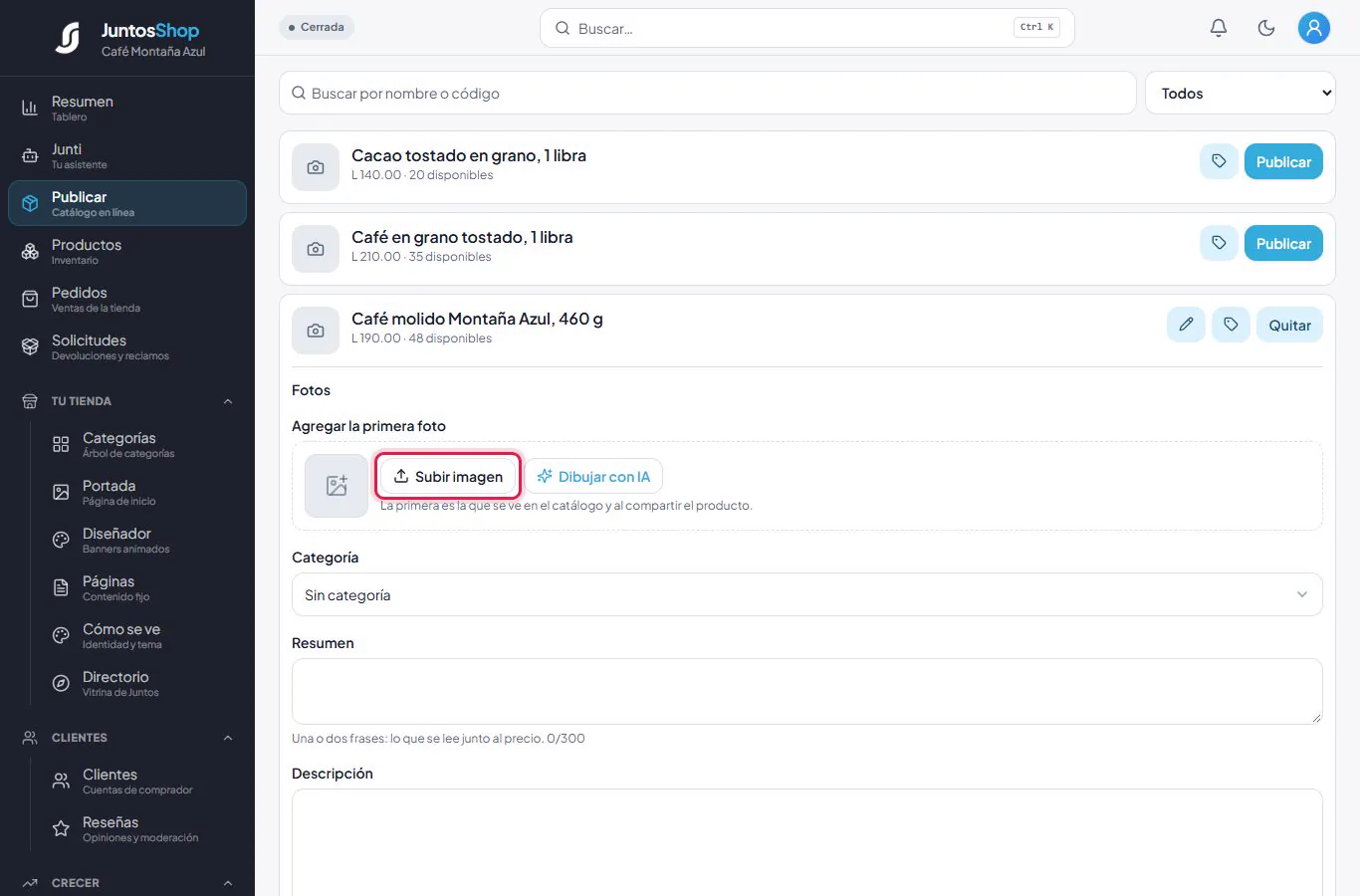Click camera thumbnail of Cacao tostado en grano
Image resolution: width=1360 pixels, height=896 pixels.
click(316, 167)
